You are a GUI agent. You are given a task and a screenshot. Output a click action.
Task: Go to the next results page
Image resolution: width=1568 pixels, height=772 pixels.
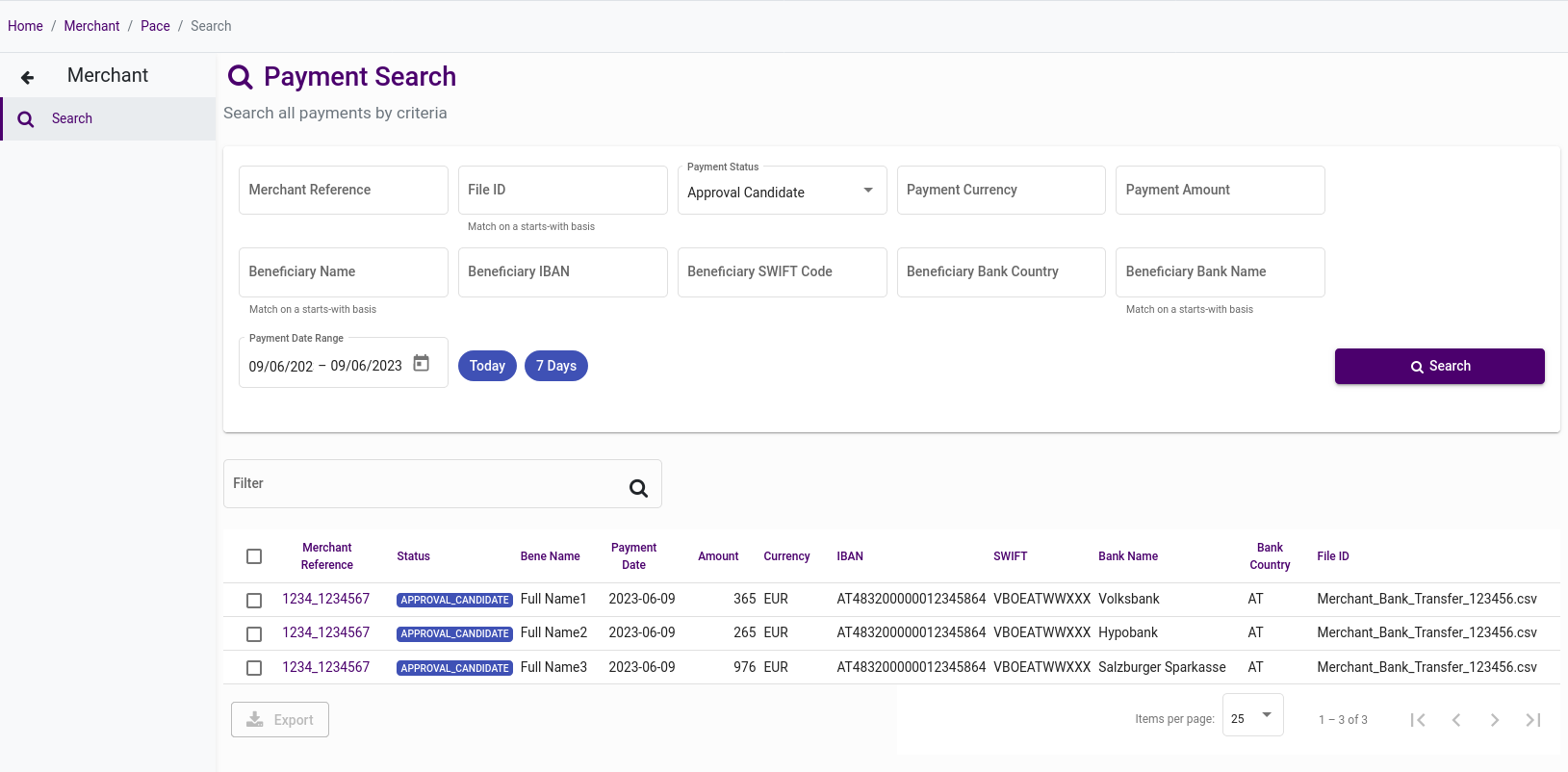[x=1494, y=720]
